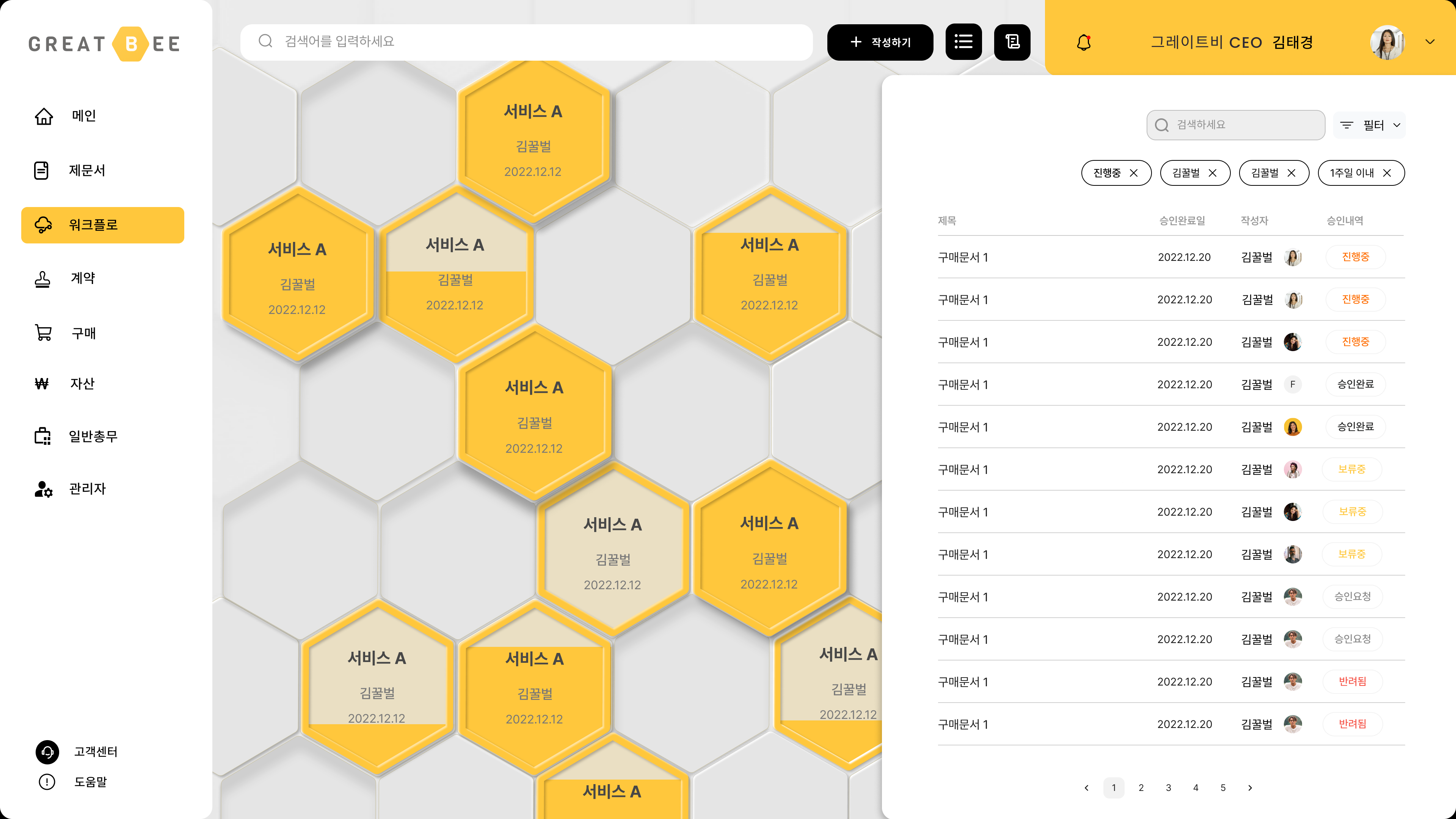
Task: Sort by 제목 column header
Action: [x=947, y=221]
